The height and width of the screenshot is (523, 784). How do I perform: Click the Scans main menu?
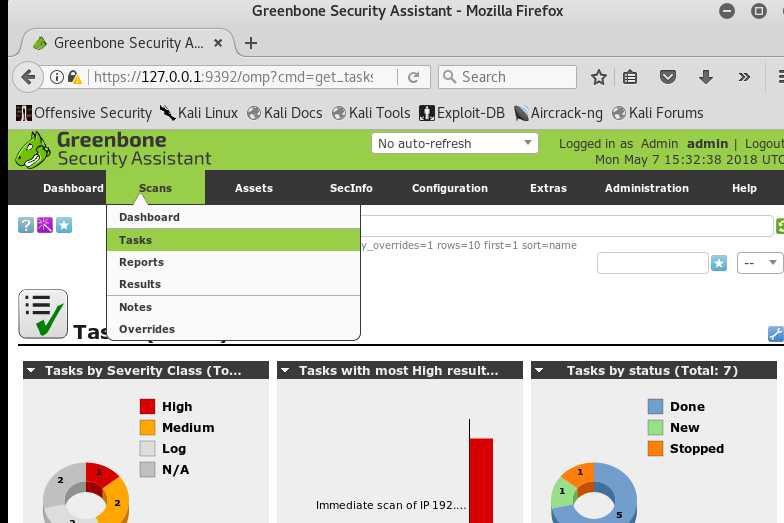click(155, 188)
